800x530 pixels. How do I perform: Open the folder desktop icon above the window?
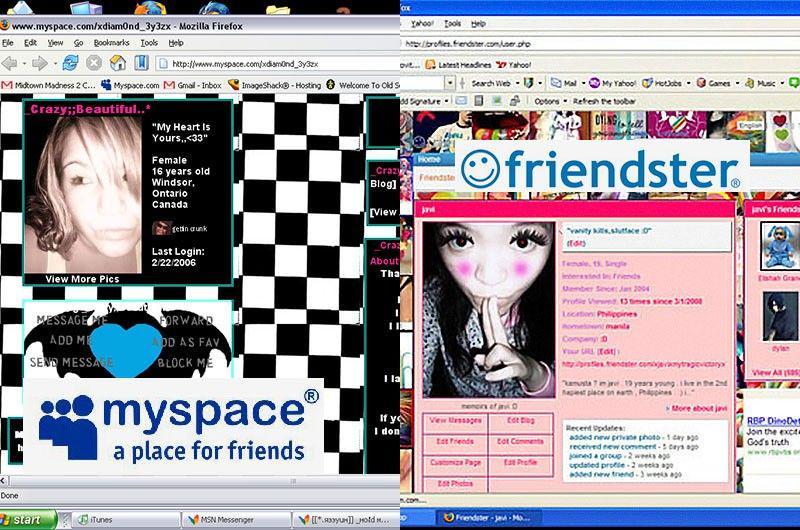[x=278, y=9]
